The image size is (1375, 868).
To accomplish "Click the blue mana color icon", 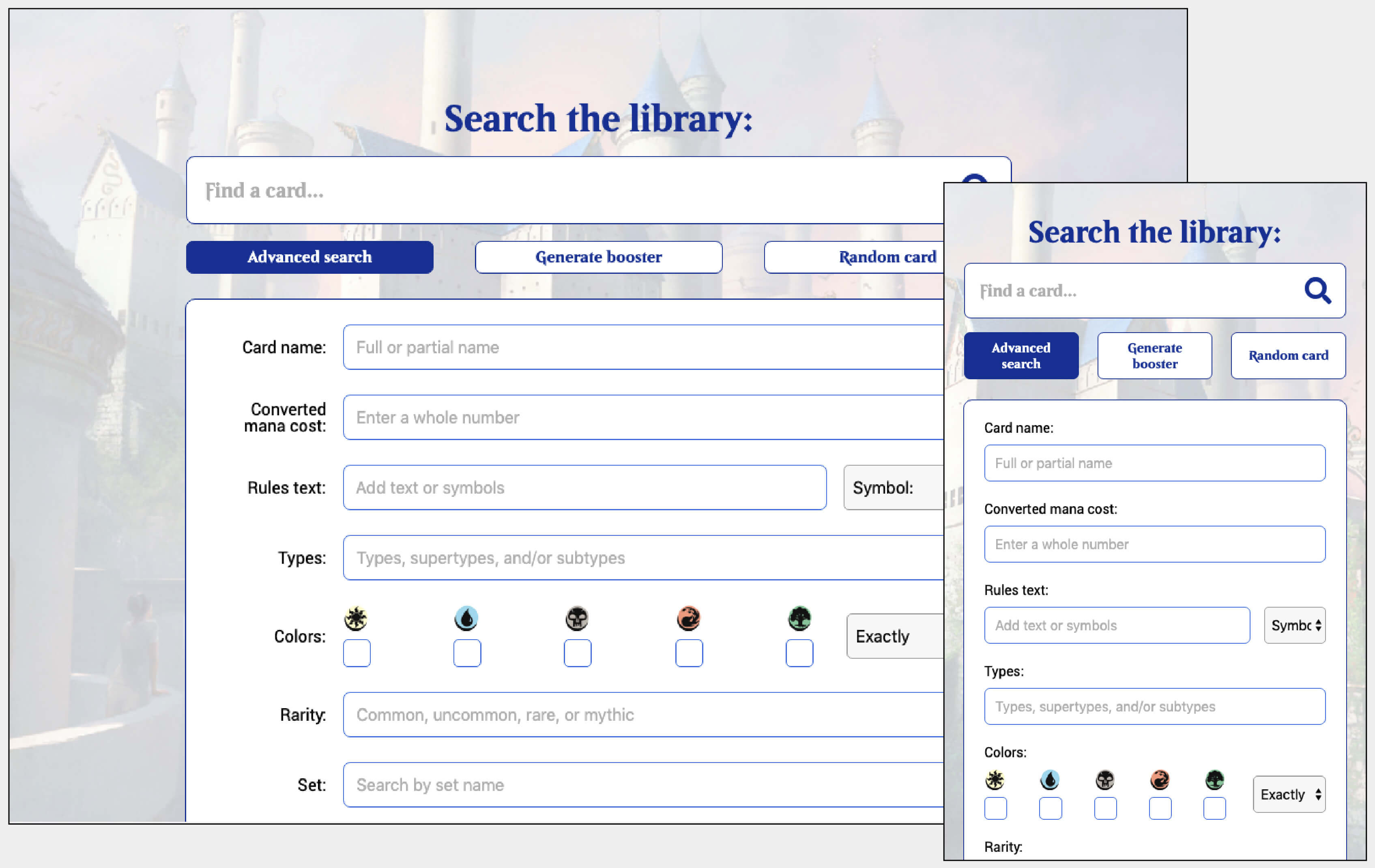I will [x=466, y=615].
